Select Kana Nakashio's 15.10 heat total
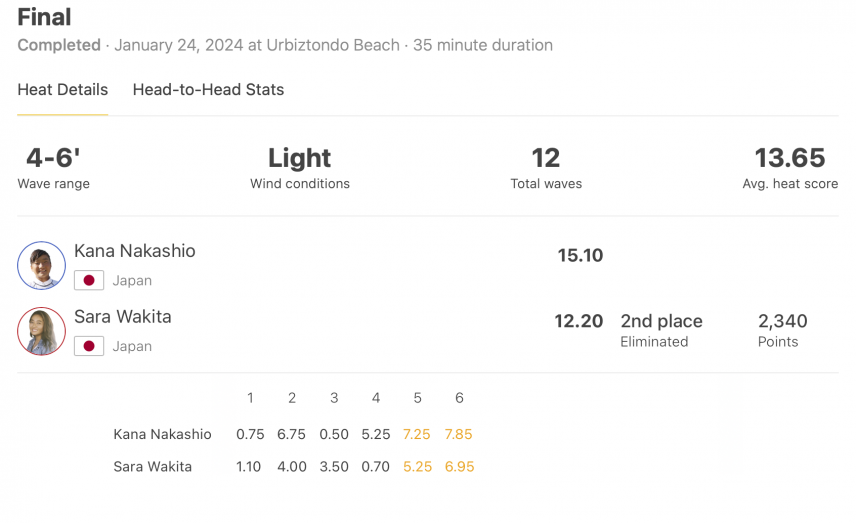This screenshot has height=523, width=856. (x=580, y=255)
